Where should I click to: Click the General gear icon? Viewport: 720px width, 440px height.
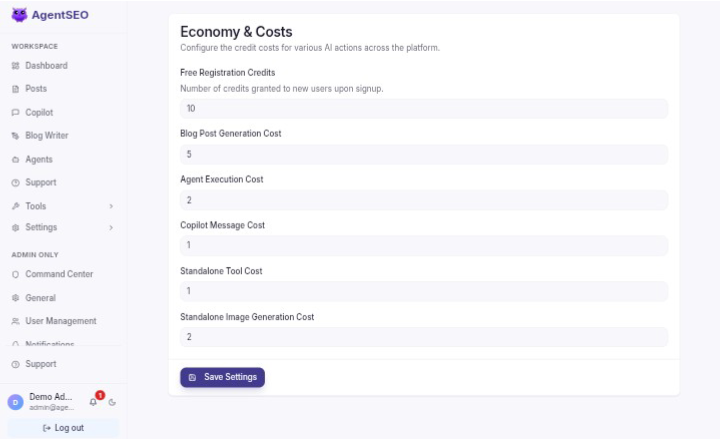coord(16,298)
